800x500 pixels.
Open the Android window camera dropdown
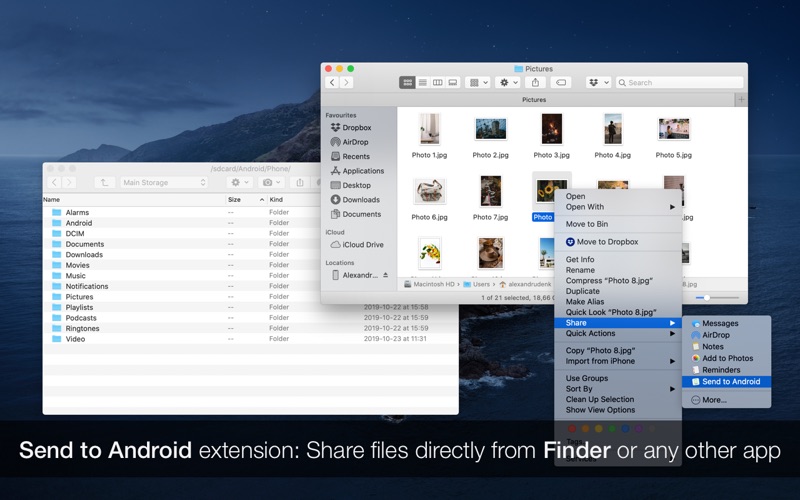271,182
